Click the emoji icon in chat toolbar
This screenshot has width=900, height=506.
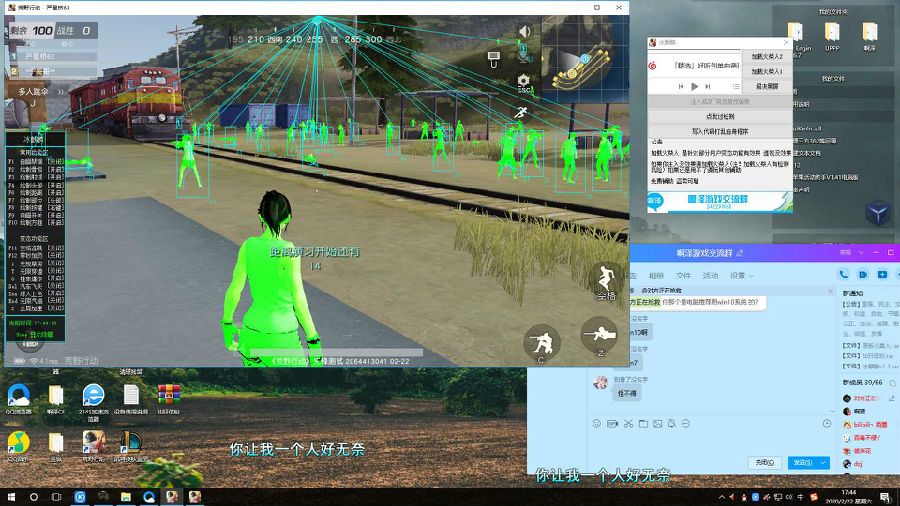[596, 424]
